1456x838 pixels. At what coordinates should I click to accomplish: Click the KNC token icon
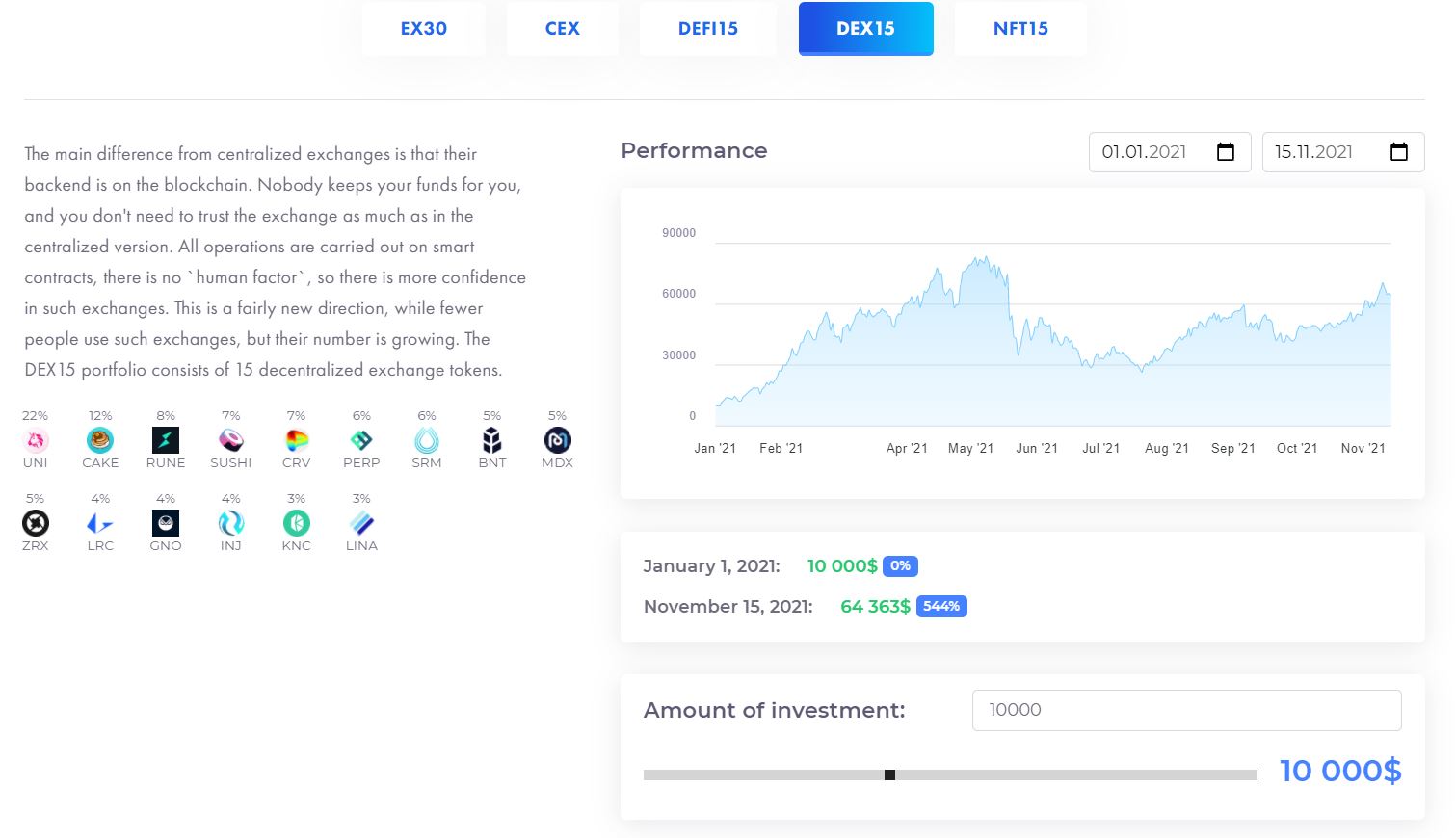tap(297, 523)
